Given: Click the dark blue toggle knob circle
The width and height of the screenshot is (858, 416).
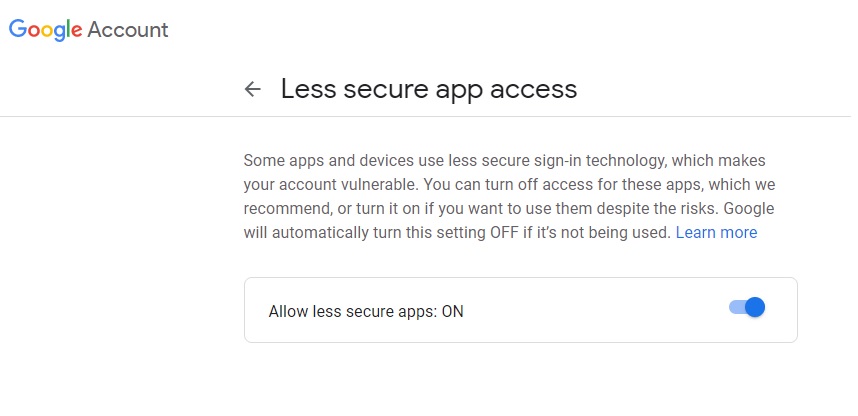Looking at the screenshot, I should [755, 308].
